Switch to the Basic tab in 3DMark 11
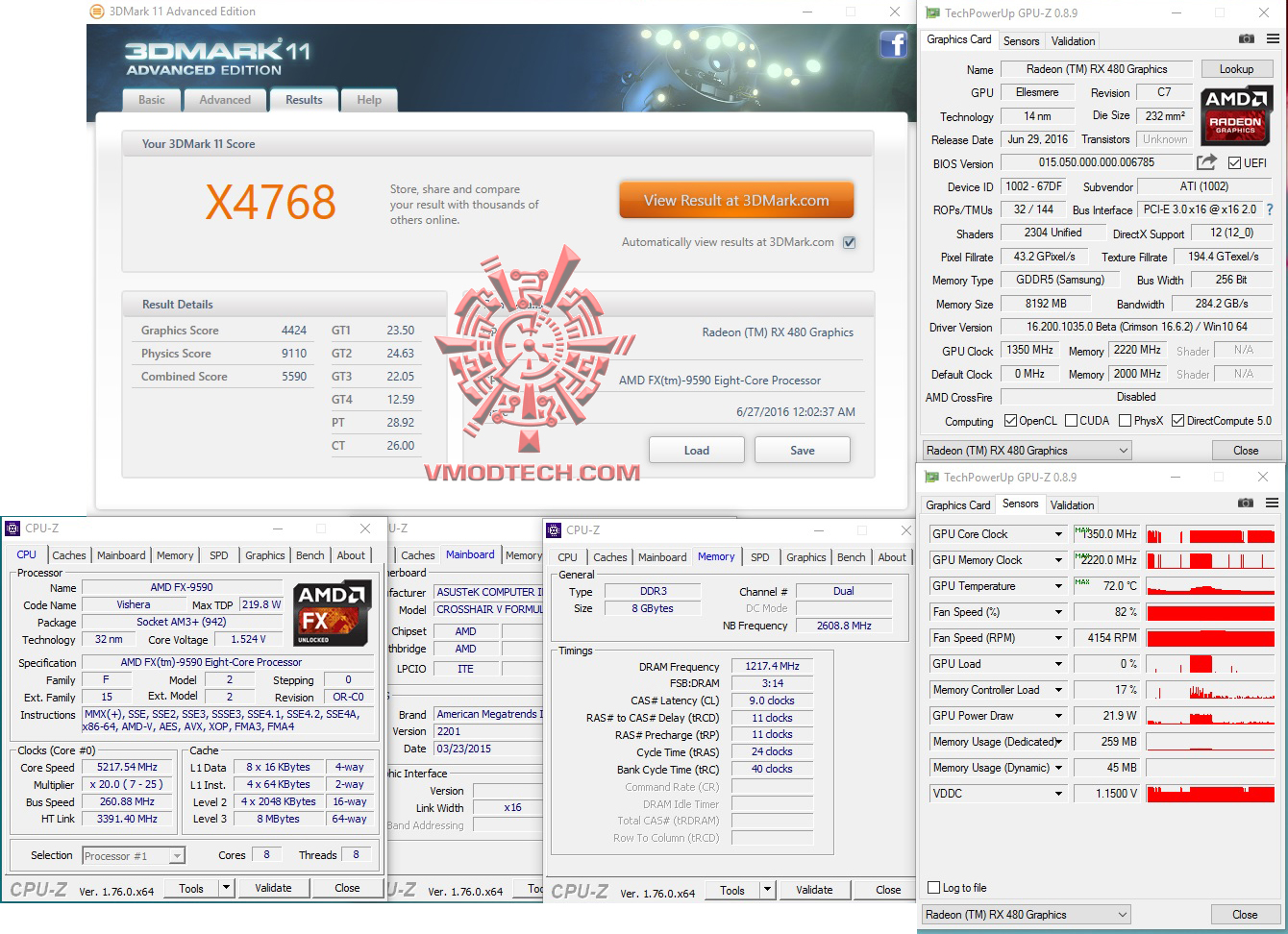The image size is (1288, 934). [152, 100]
